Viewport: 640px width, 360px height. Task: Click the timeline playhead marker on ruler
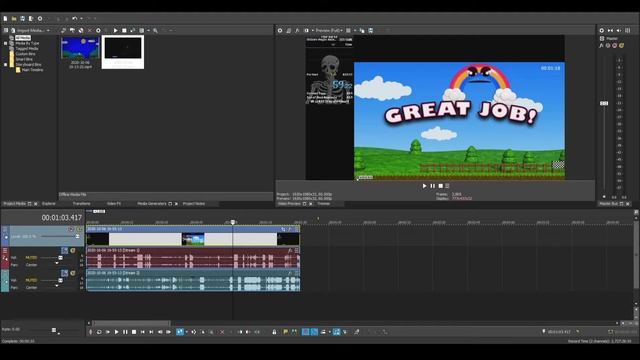pos(233,222)
